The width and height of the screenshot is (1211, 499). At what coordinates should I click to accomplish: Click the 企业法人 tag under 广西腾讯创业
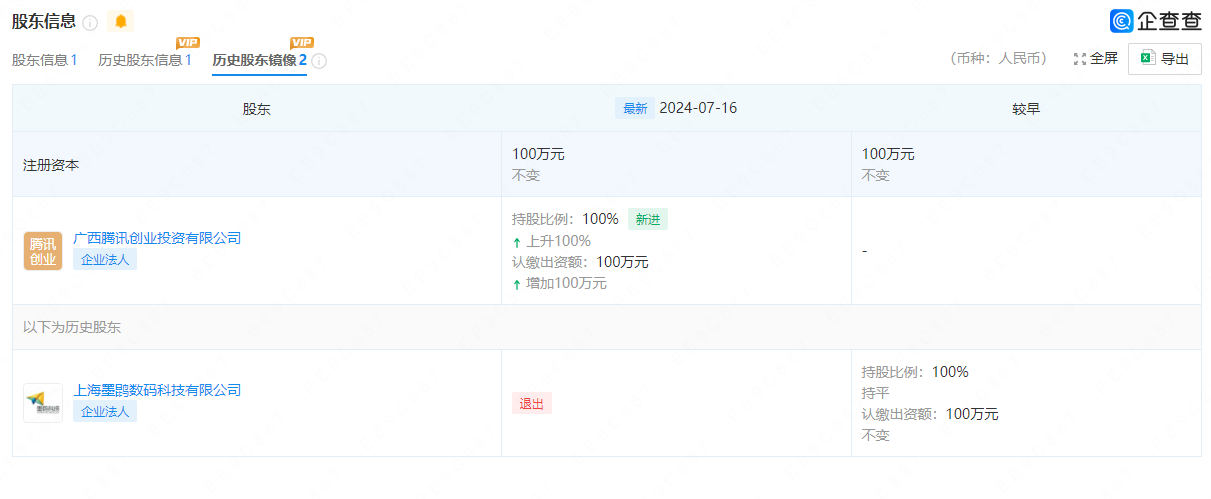tap(105, 259)
